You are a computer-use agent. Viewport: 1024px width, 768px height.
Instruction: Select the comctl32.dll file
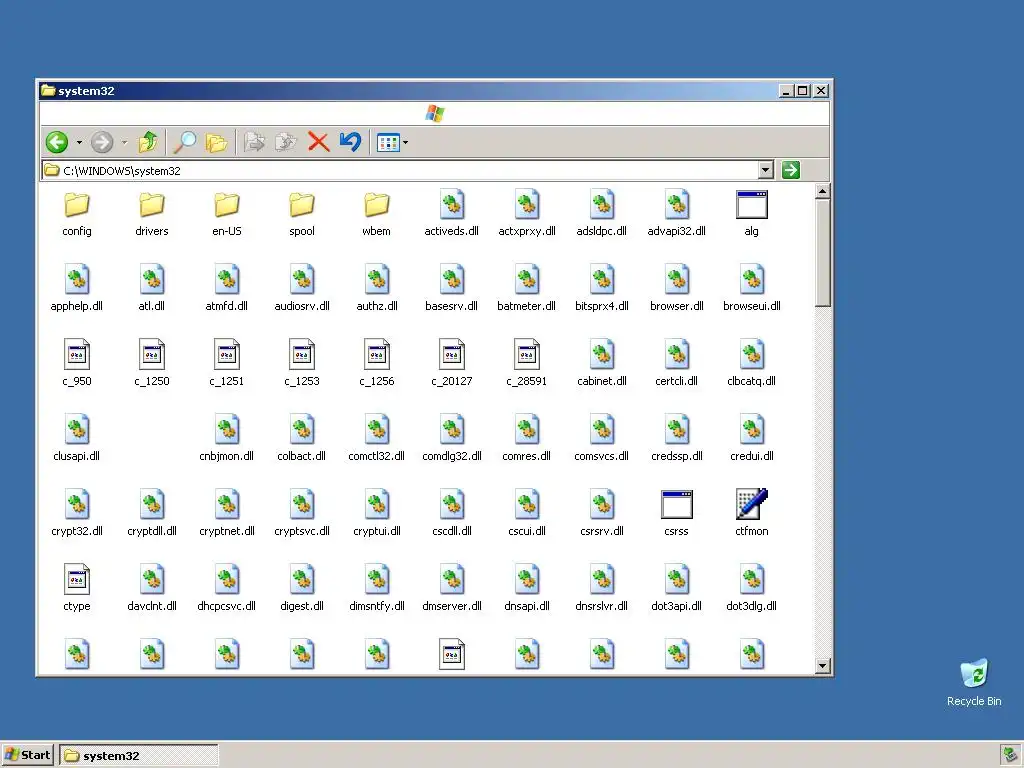377,439
